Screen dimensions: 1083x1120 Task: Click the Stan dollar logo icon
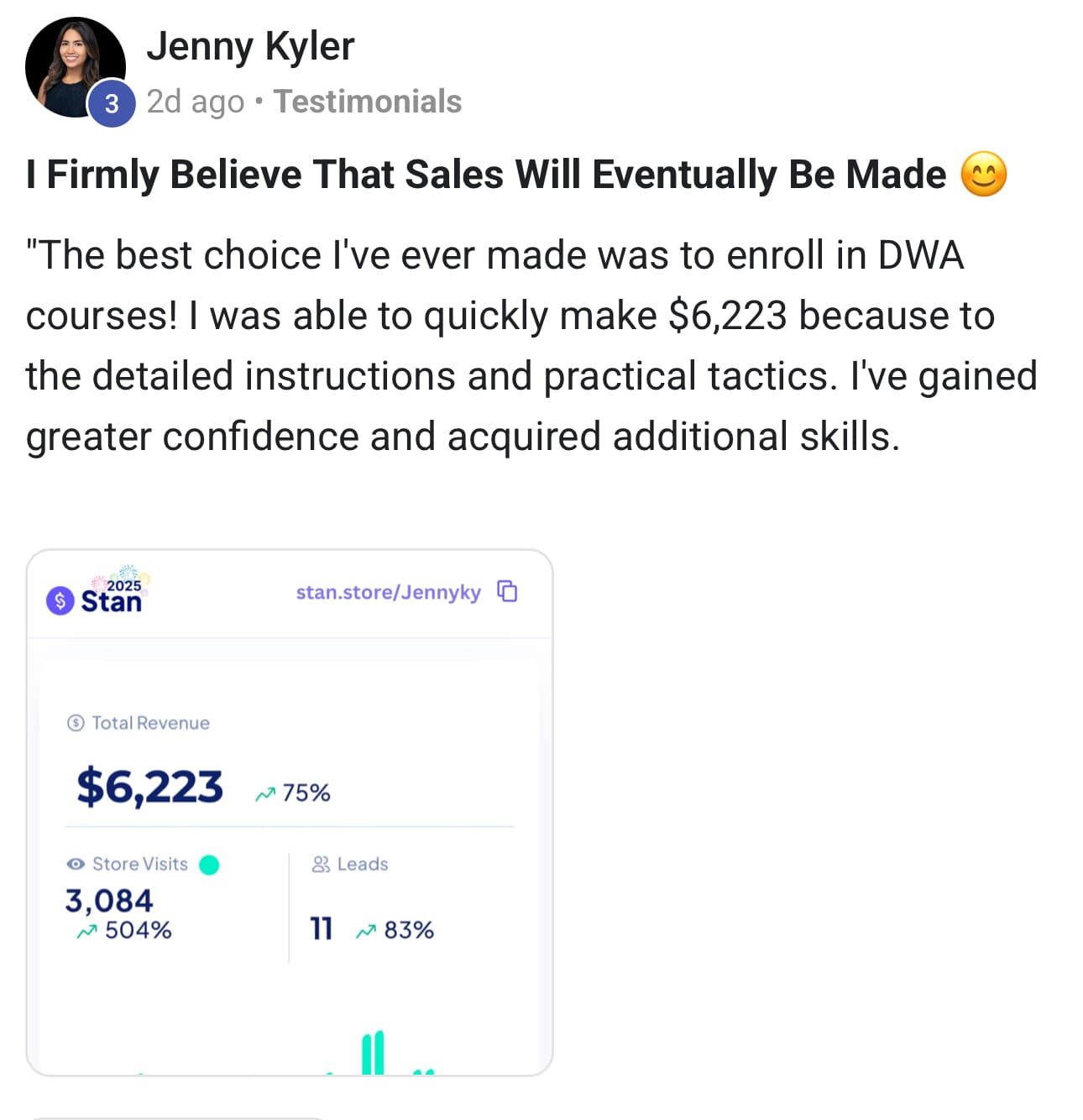(x=60, y=600)
